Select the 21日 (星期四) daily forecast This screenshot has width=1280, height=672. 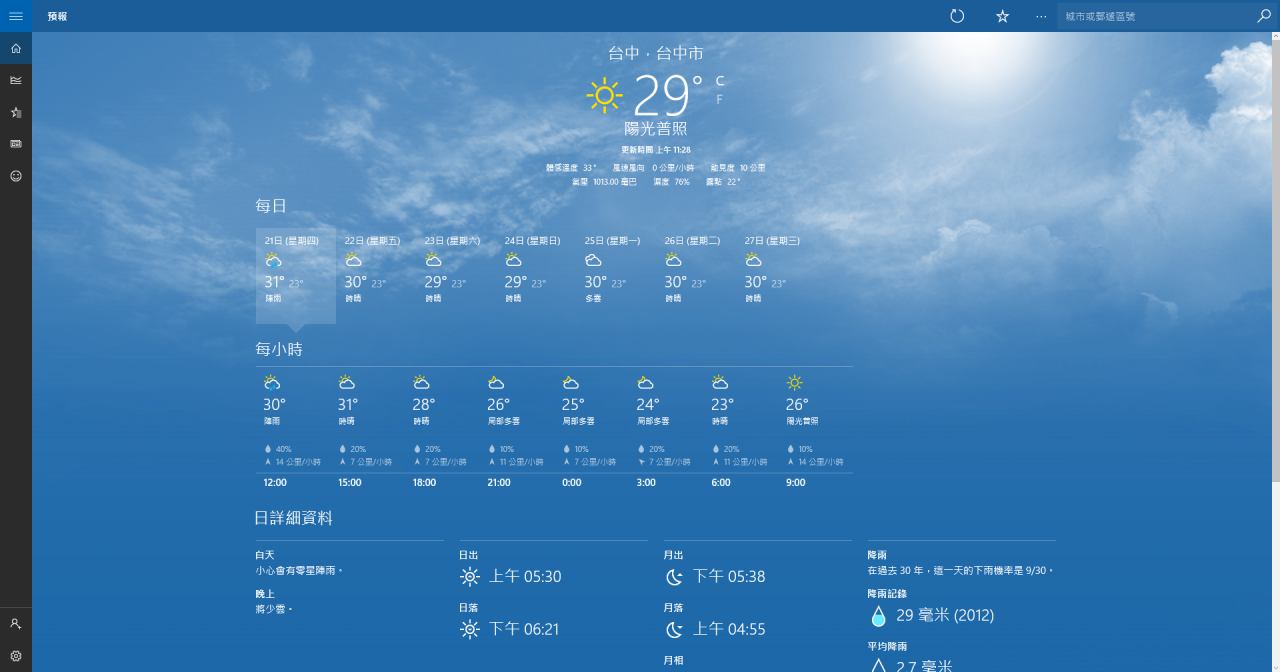[x=295, y=275]
